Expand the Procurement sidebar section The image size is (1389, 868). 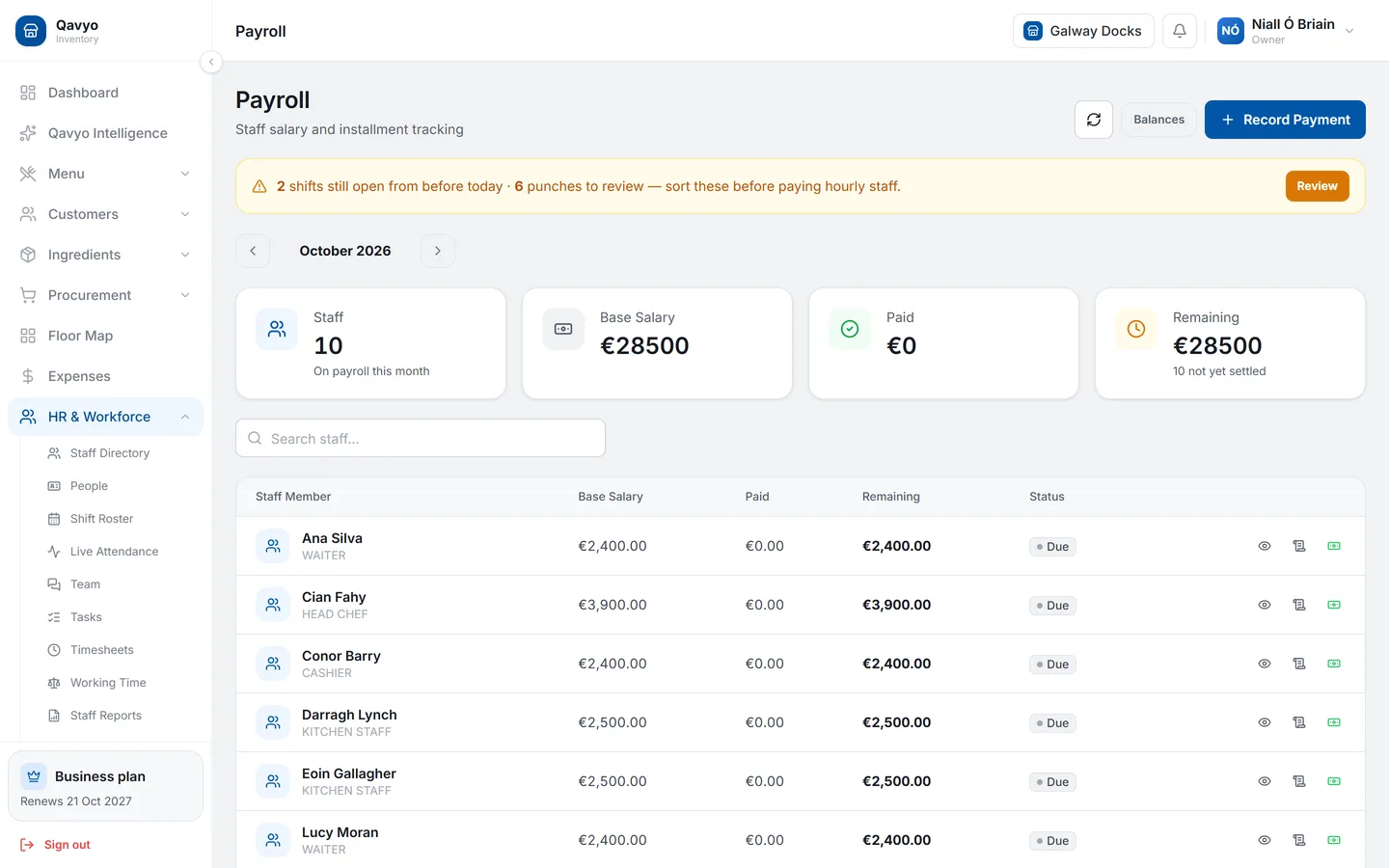[x=105, y=295]
